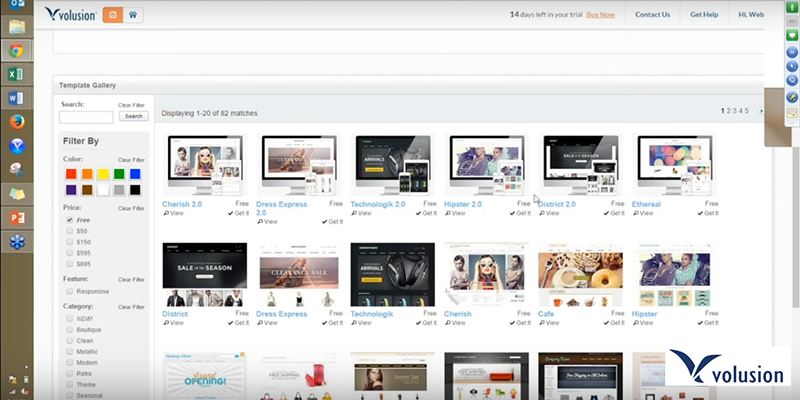Select Contact Us in the header
The image size is (800, 400).
pyautogui.click(x=652, y=15)
